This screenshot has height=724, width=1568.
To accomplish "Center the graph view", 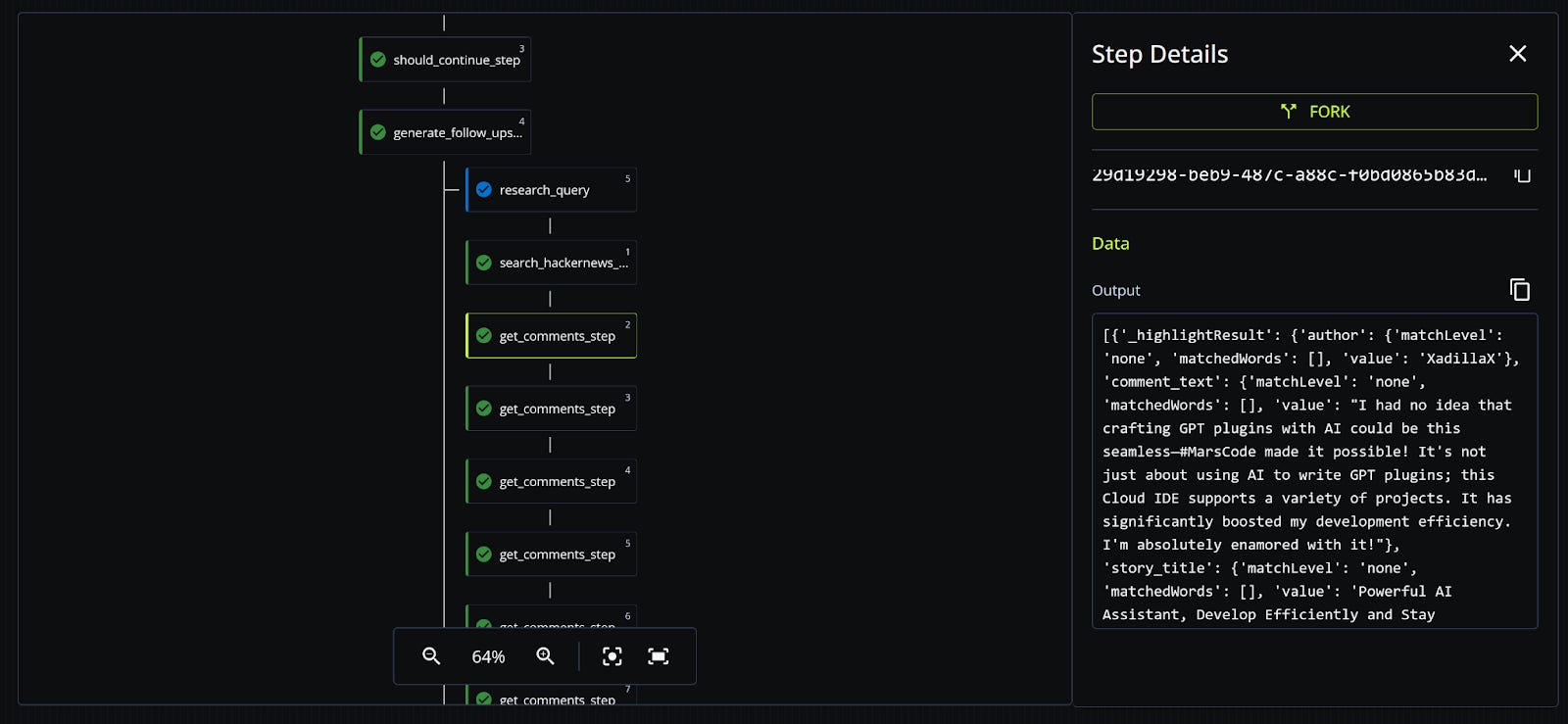I will [612, 656].
